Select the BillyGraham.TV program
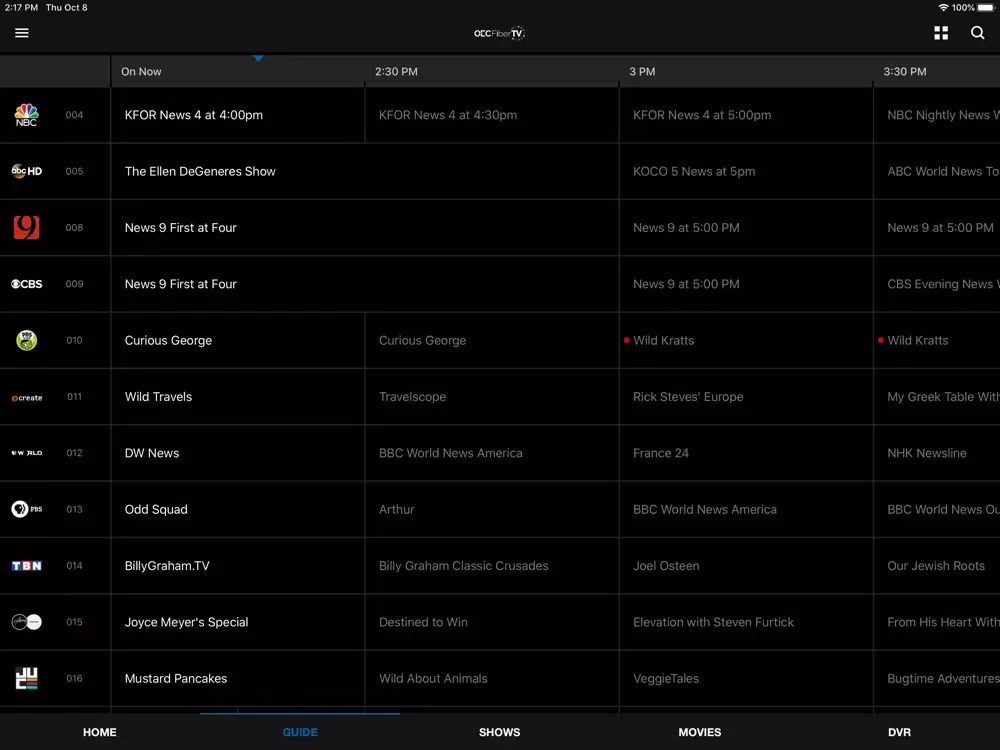Viewport: 1000px width, 750px height. click(x=238, y=566)
